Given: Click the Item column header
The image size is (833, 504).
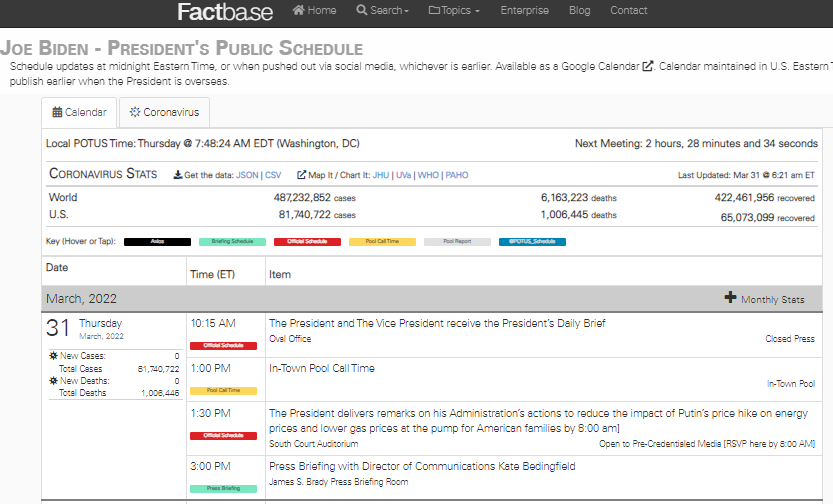Looking at the screenshot, I should click(279, 274).
